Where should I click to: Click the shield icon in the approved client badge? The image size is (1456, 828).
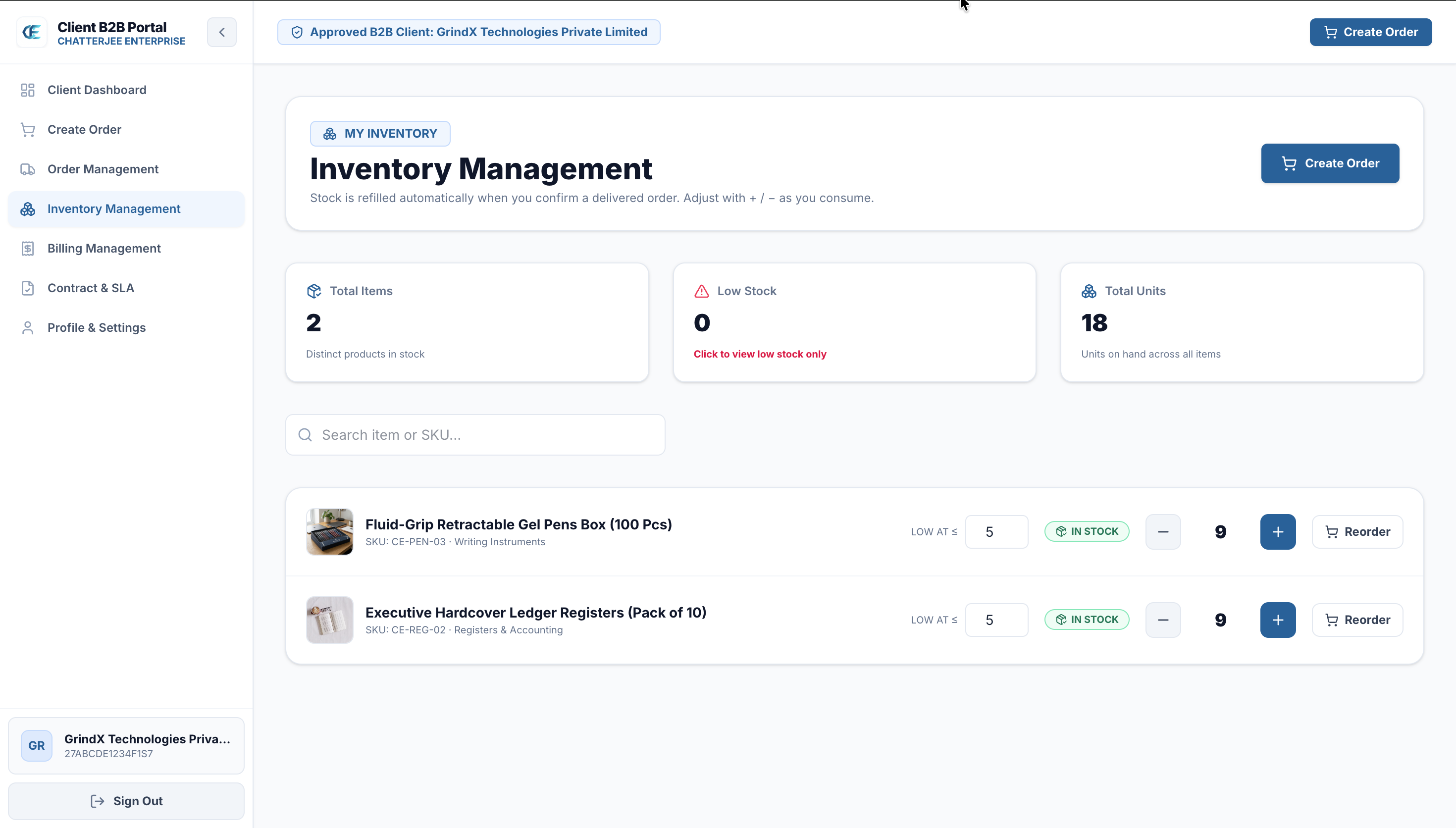pos(297,32)
